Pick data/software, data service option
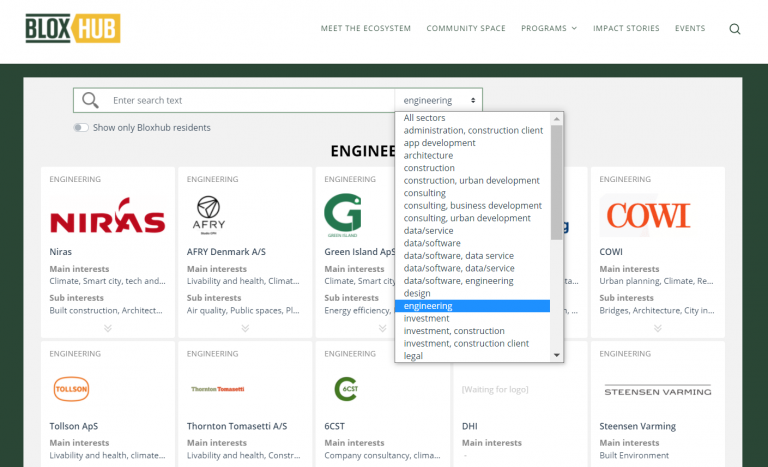This screenshot has width=768, height=467. [x=472, y=256]
